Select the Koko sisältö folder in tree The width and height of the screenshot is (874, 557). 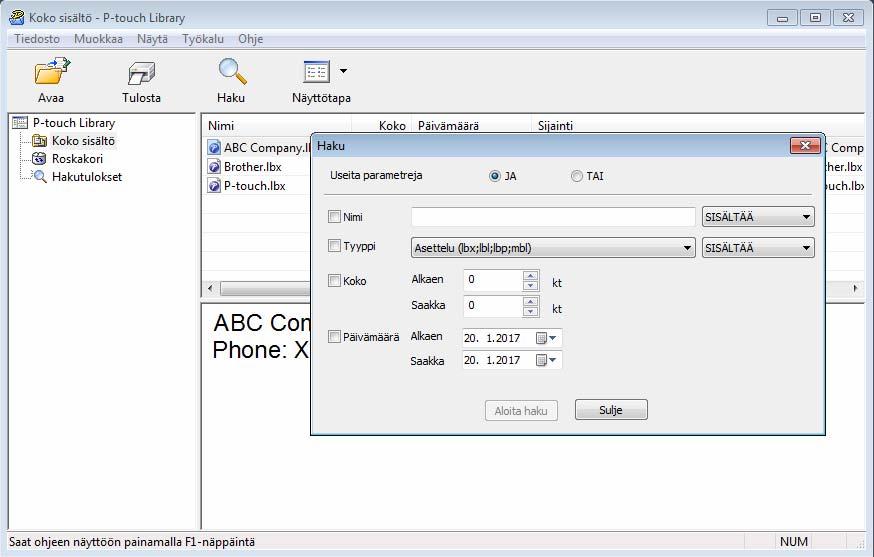pyautogui.click(x=83, y=141)
